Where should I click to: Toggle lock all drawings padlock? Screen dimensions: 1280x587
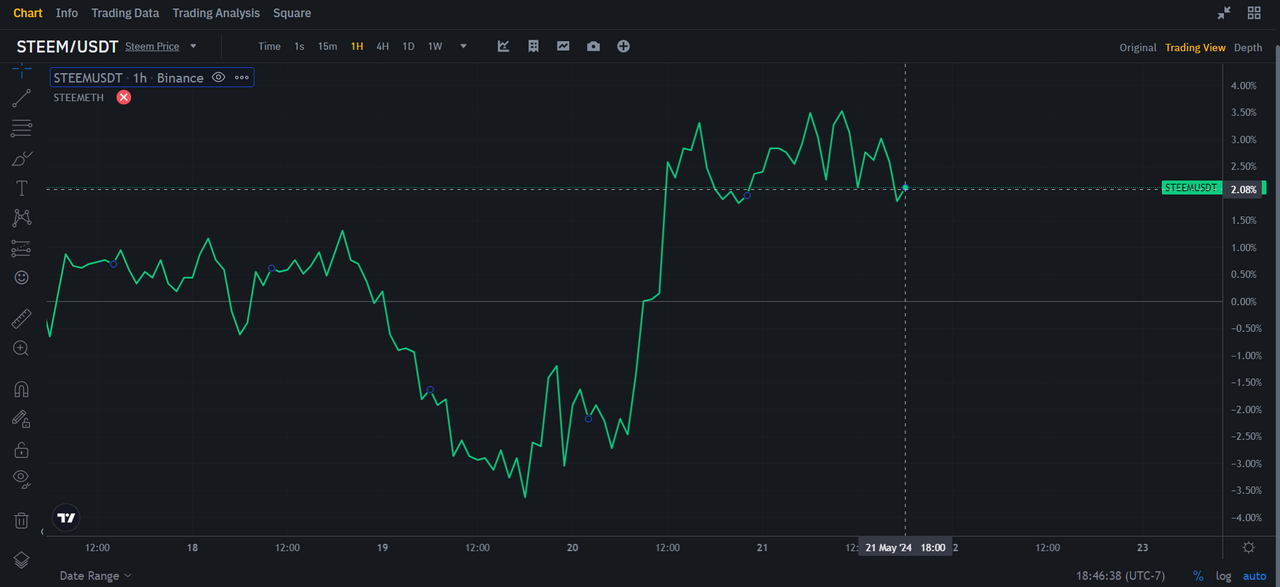[x=21, y=449]
